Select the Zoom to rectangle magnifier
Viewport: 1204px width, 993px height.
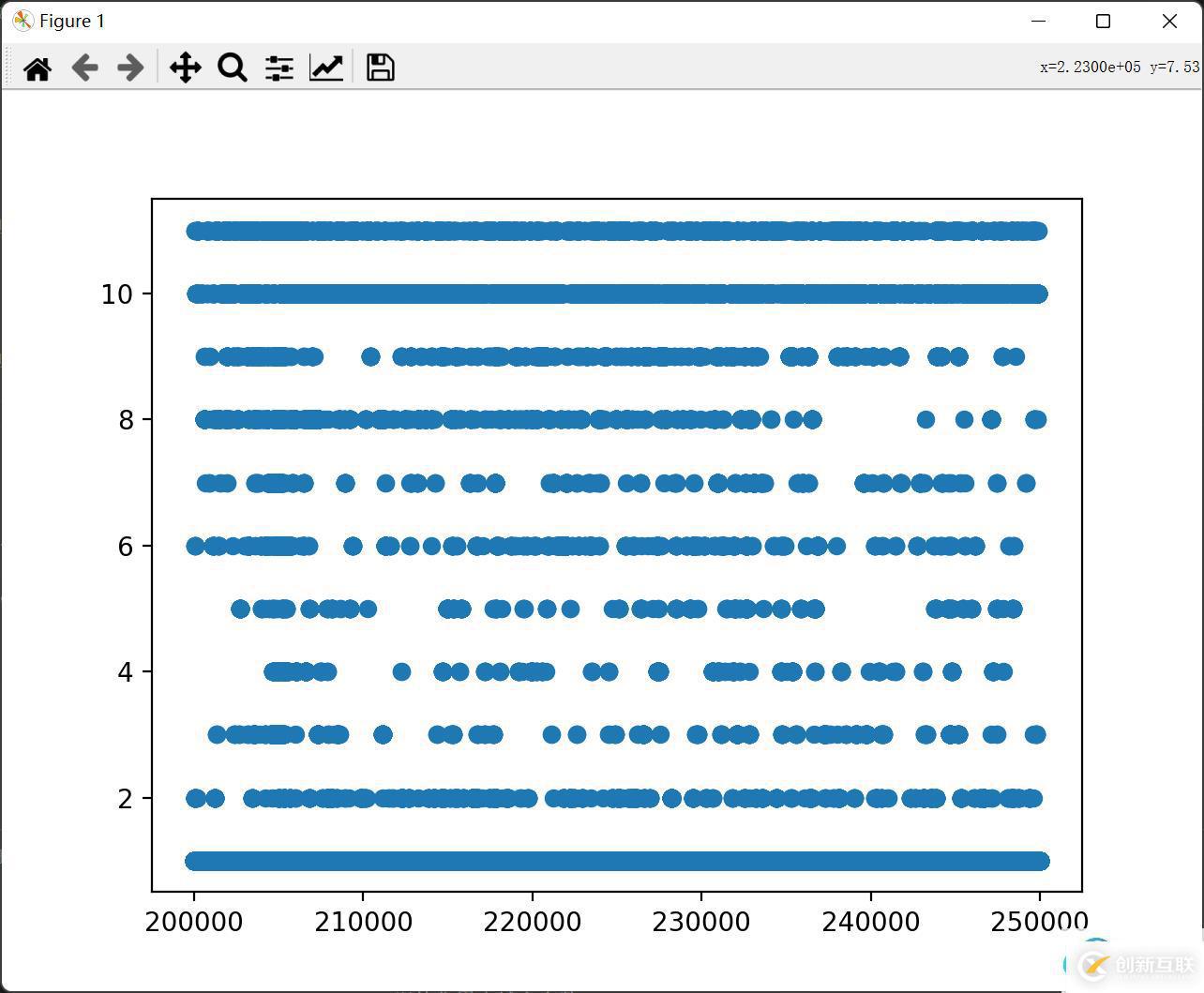(232, 68)
